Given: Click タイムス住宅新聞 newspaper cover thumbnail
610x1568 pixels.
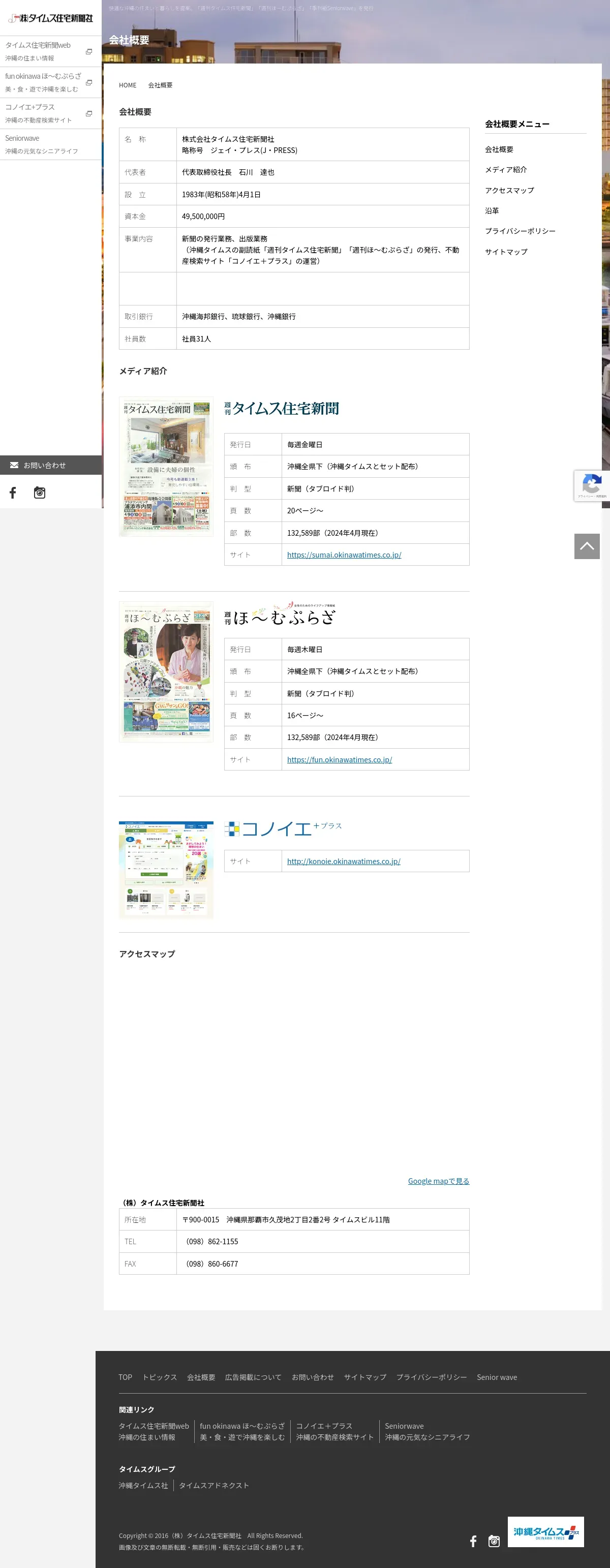Looking at the screenshot, I should tap(166, 467).
